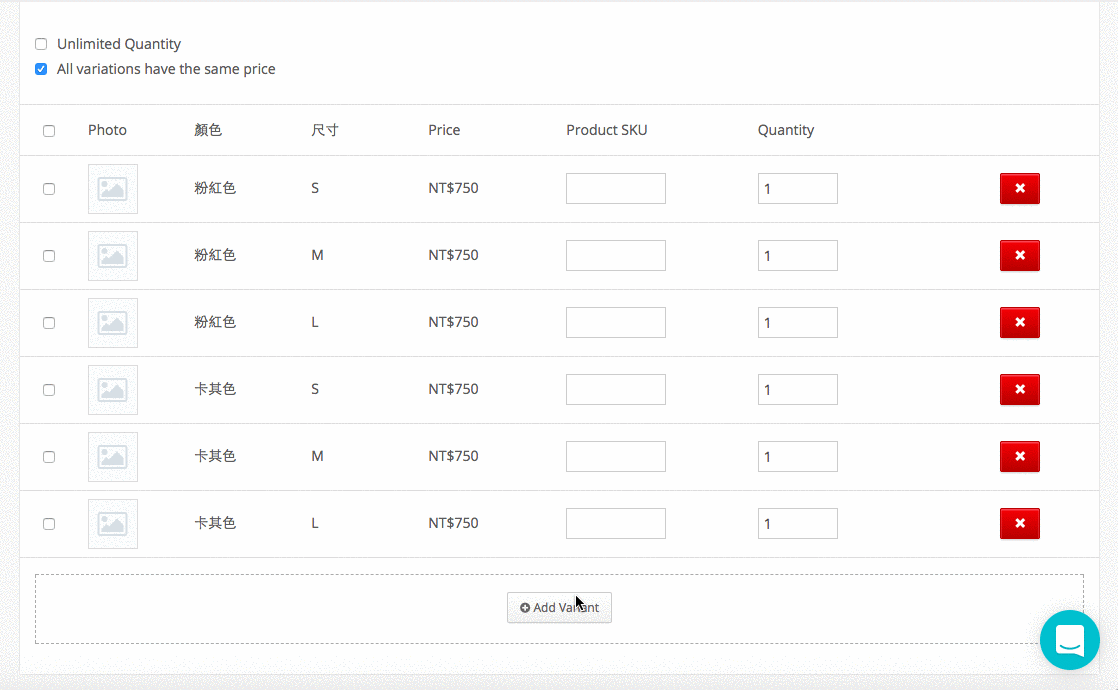Enable Unlimited Quantity checkbox
The width and height of the screenshot is (1118, 690).
click(41, 44)
